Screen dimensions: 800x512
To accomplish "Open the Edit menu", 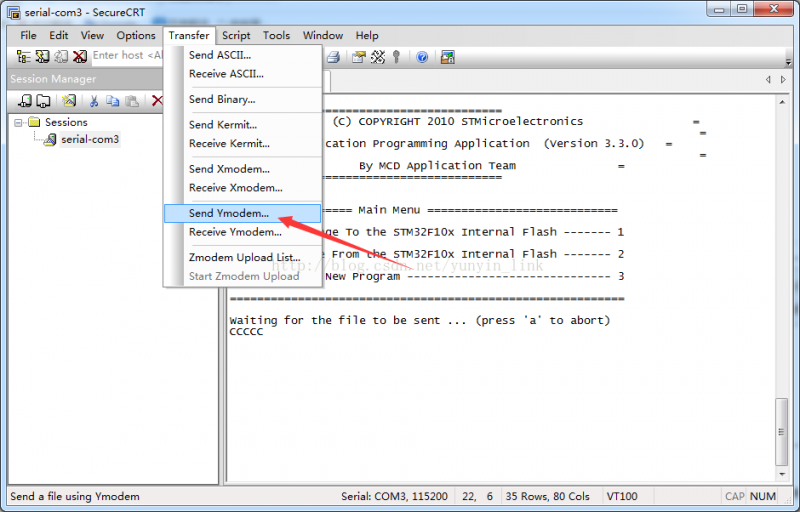I will (x=59, y=35).
